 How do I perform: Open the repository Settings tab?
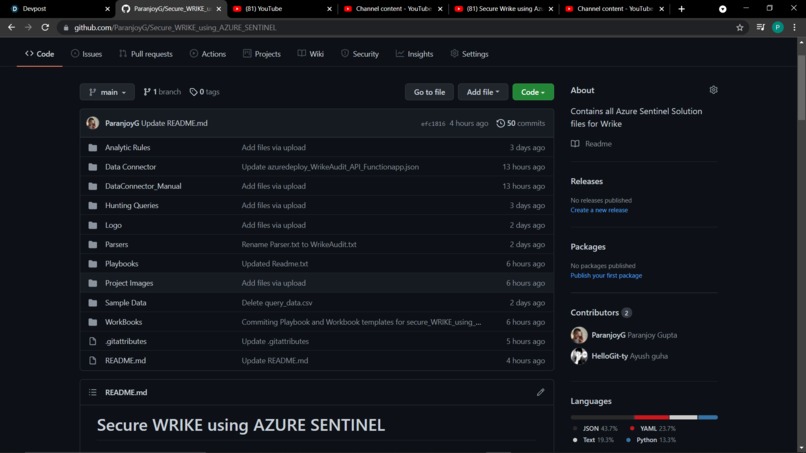(x=469, y=54)
